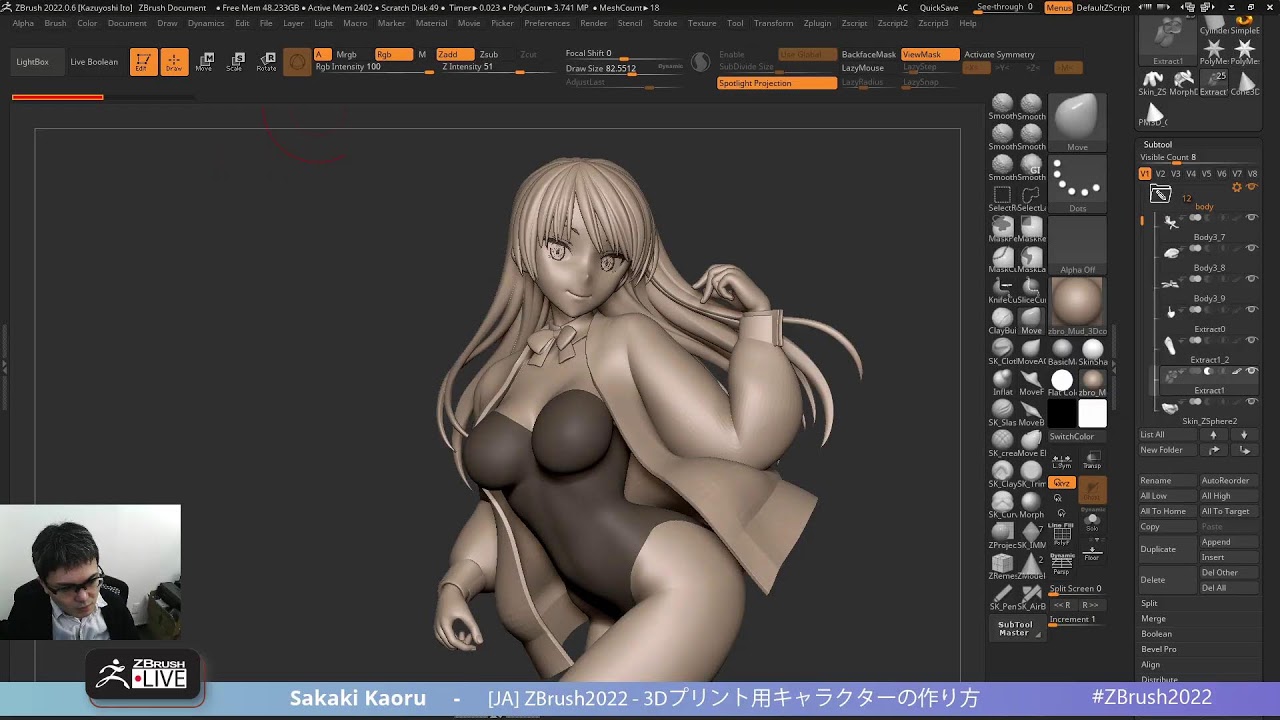Image resolution: width=1280 pixels, height=720 pixels.
Task: Click the Duplicate subtool button
Action: [x=1169, y=549]
